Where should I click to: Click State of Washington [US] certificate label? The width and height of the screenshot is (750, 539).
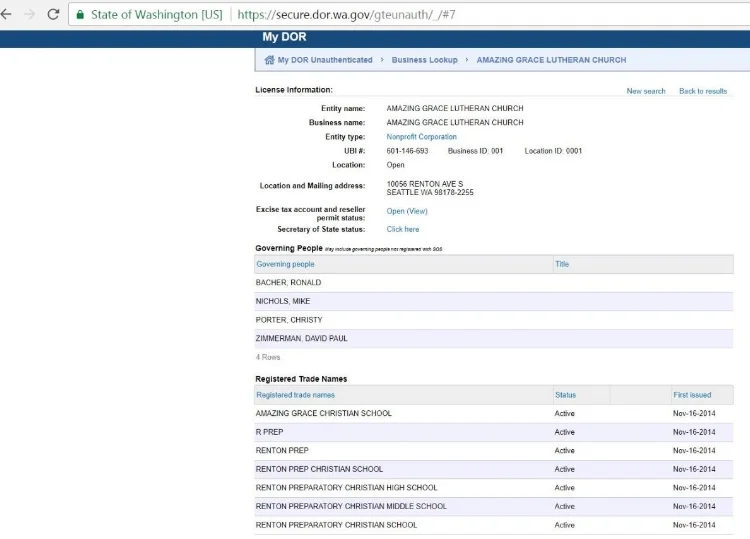(x=156, y=15)
